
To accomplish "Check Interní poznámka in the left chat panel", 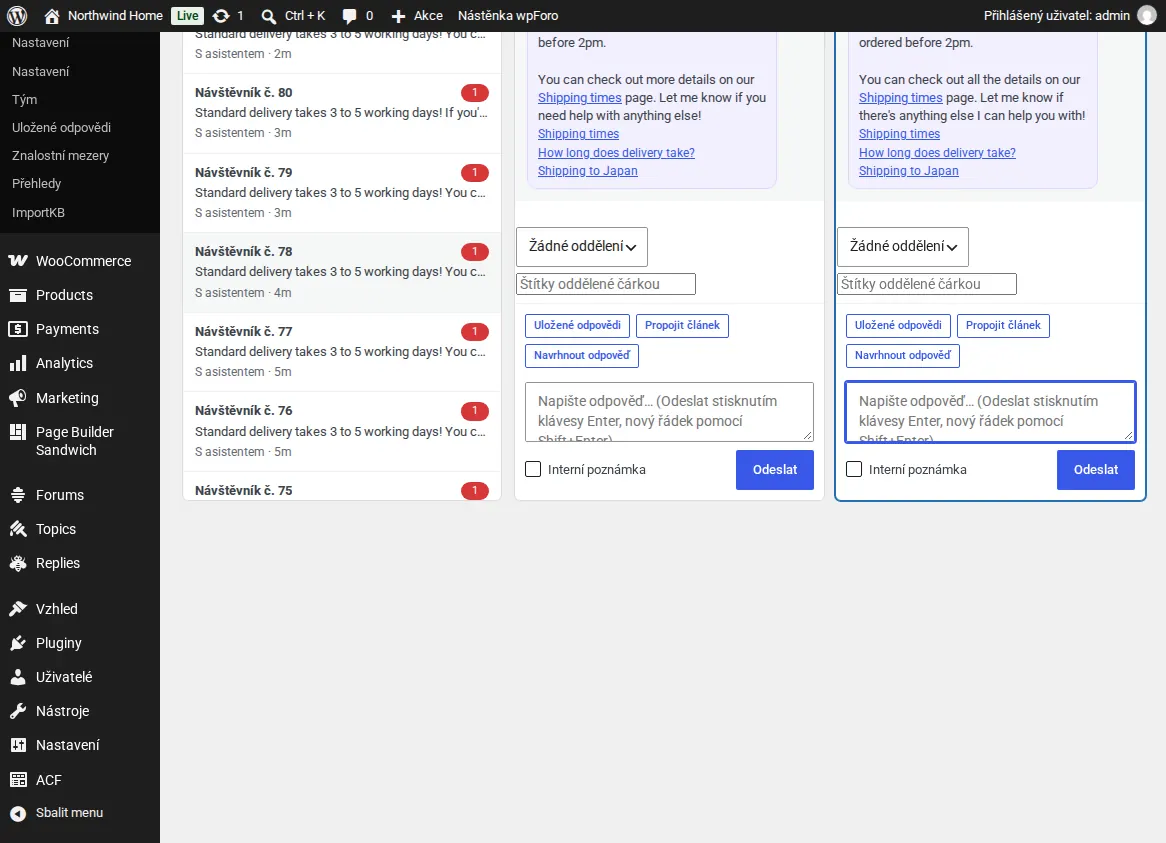I will pyautogui.click(x=533, y=469).
